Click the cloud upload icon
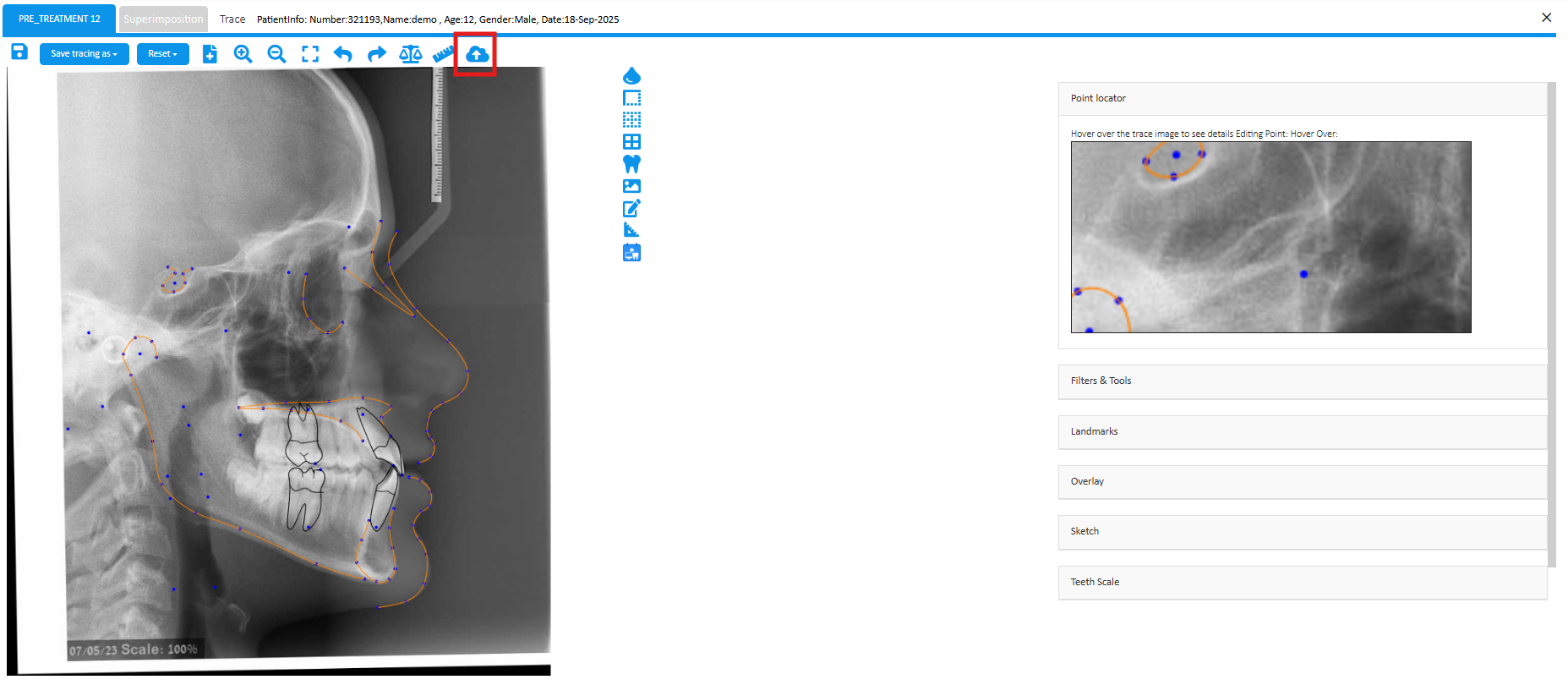The height and width of the screenshot is (685, 1568). (477, 54)
